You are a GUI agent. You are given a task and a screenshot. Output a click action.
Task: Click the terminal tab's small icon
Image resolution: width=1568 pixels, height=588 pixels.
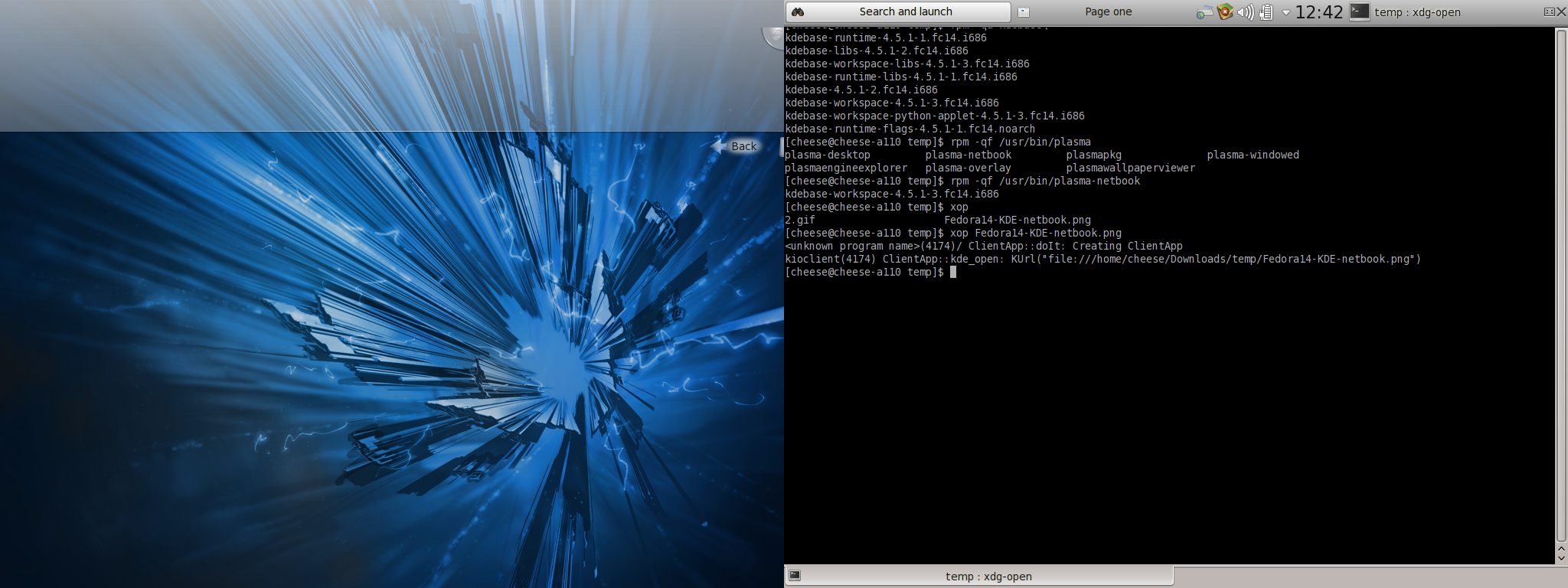pyautogui.click(x=795, y=575)
